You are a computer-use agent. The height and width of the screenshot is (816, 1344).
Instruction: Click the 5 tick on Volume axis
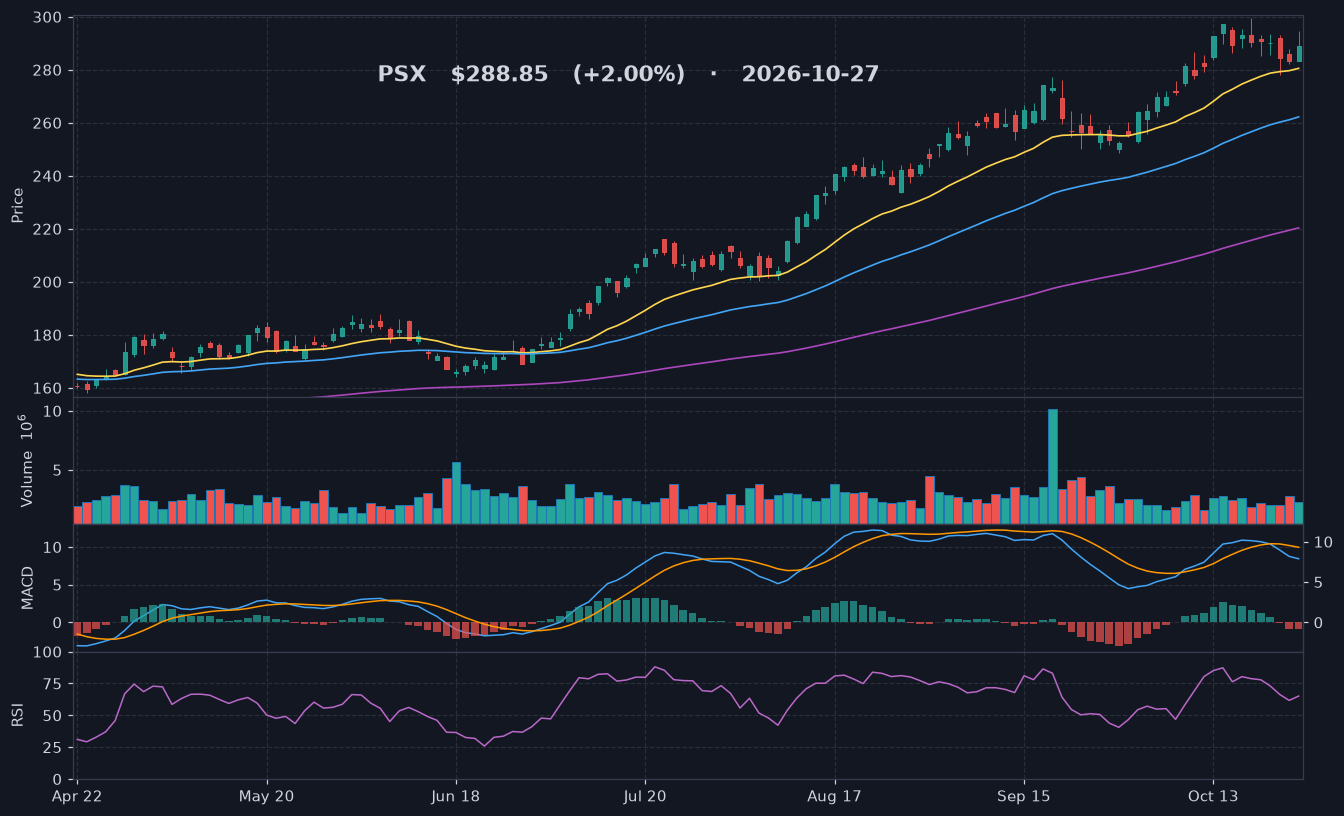click(57, 471)
